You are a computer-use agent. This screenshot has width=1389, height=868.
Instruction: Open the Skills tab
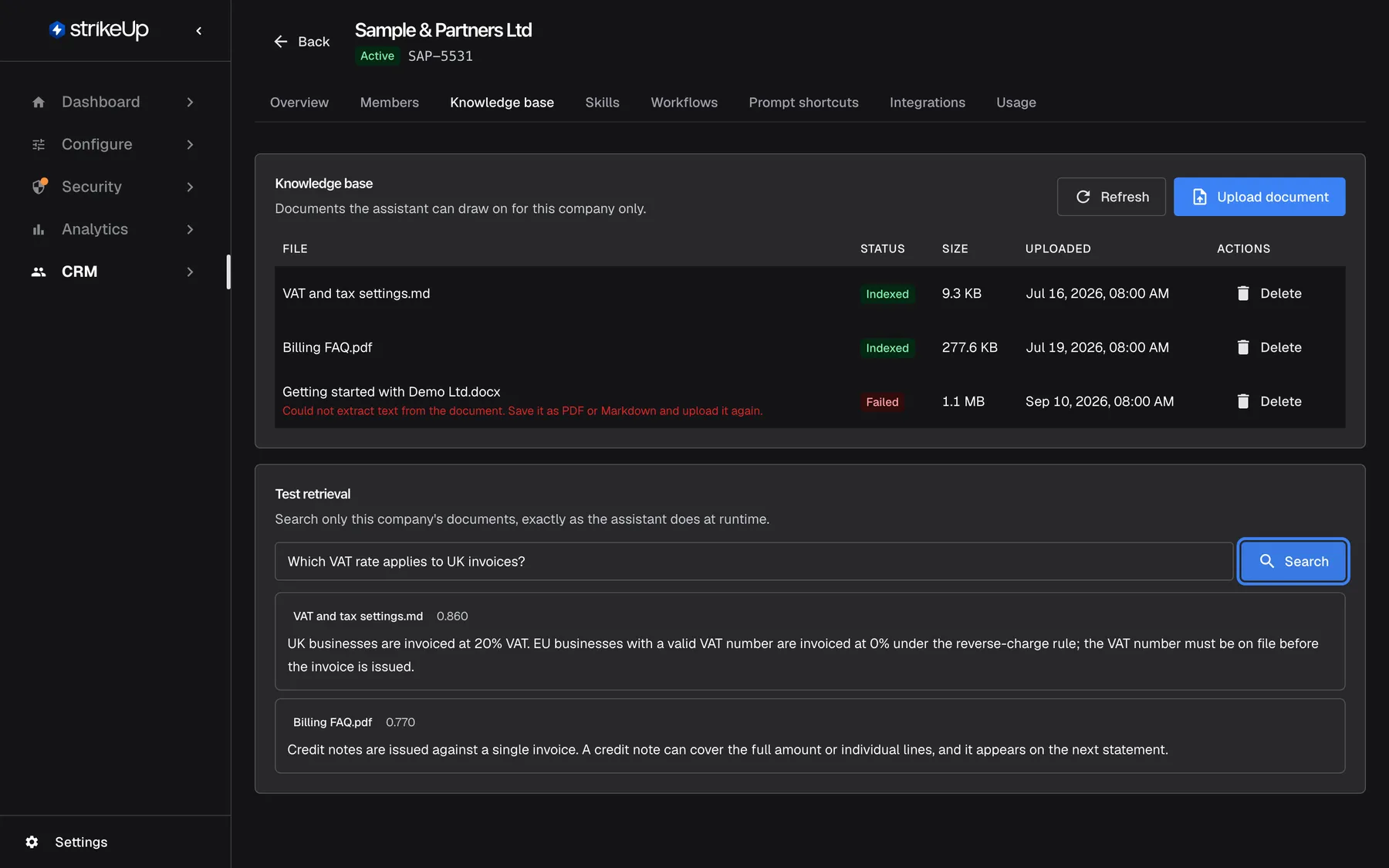pyautogui.click(x=602, y=103)
